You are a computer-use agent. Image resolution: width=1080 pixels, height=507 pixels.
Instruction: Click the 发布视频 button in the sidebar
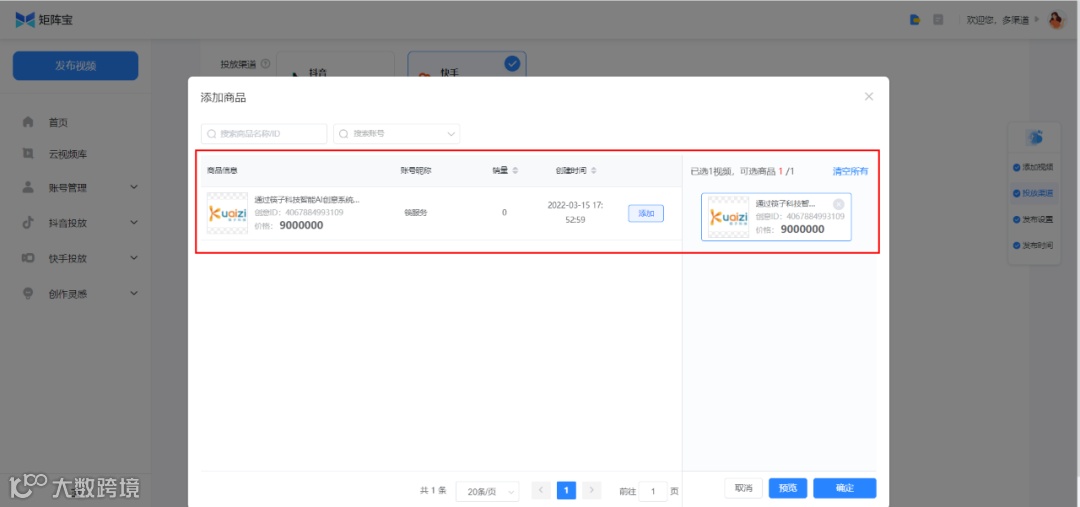point(76,66)
